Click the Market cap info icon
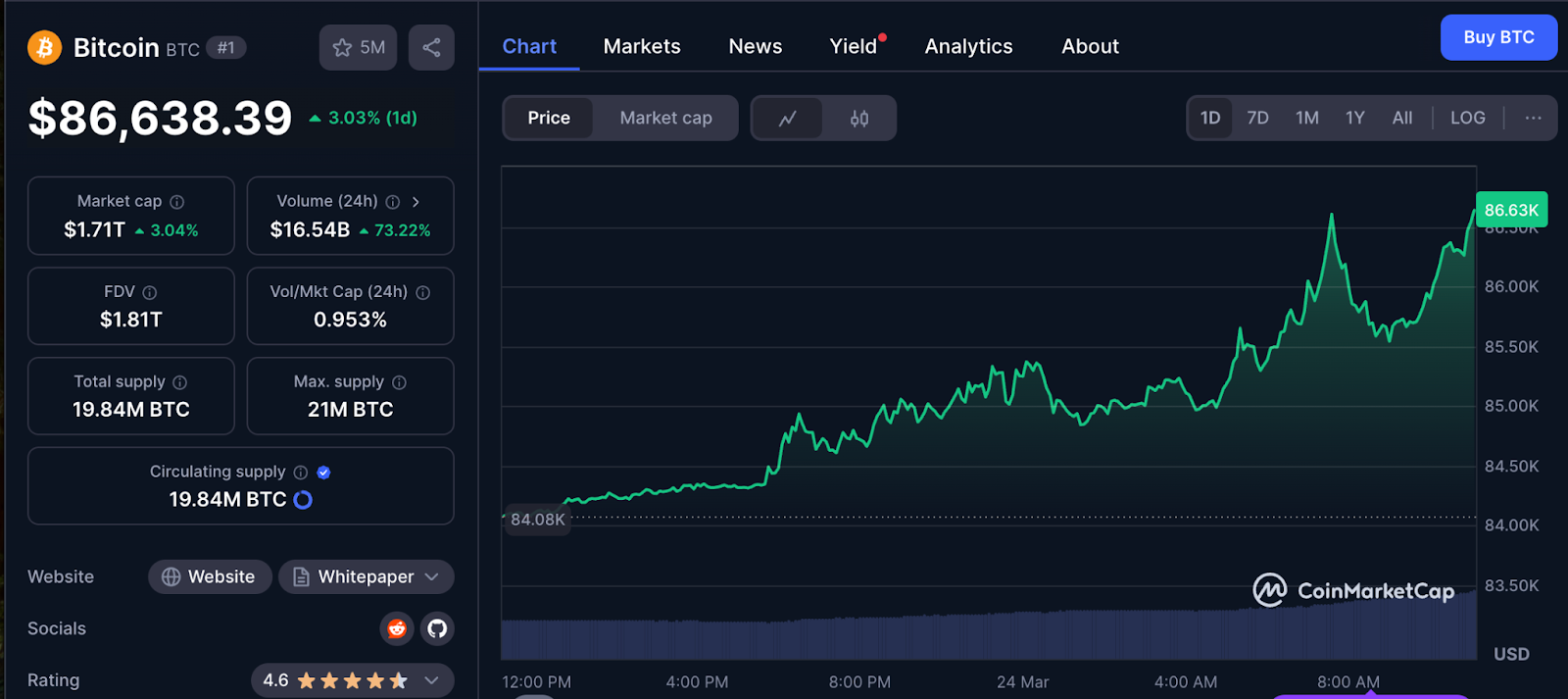1568x699 pixels. click(177, 202)
